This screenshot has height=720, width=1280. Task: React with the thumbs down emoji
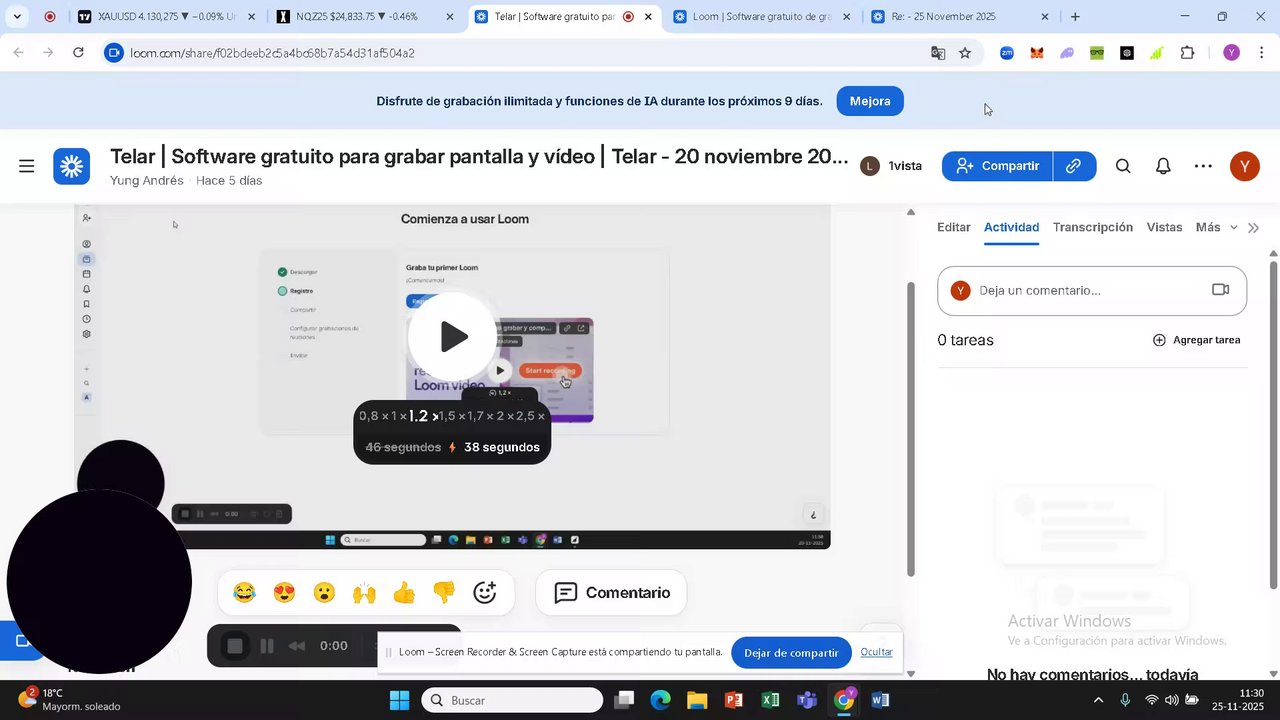point(444,593)
